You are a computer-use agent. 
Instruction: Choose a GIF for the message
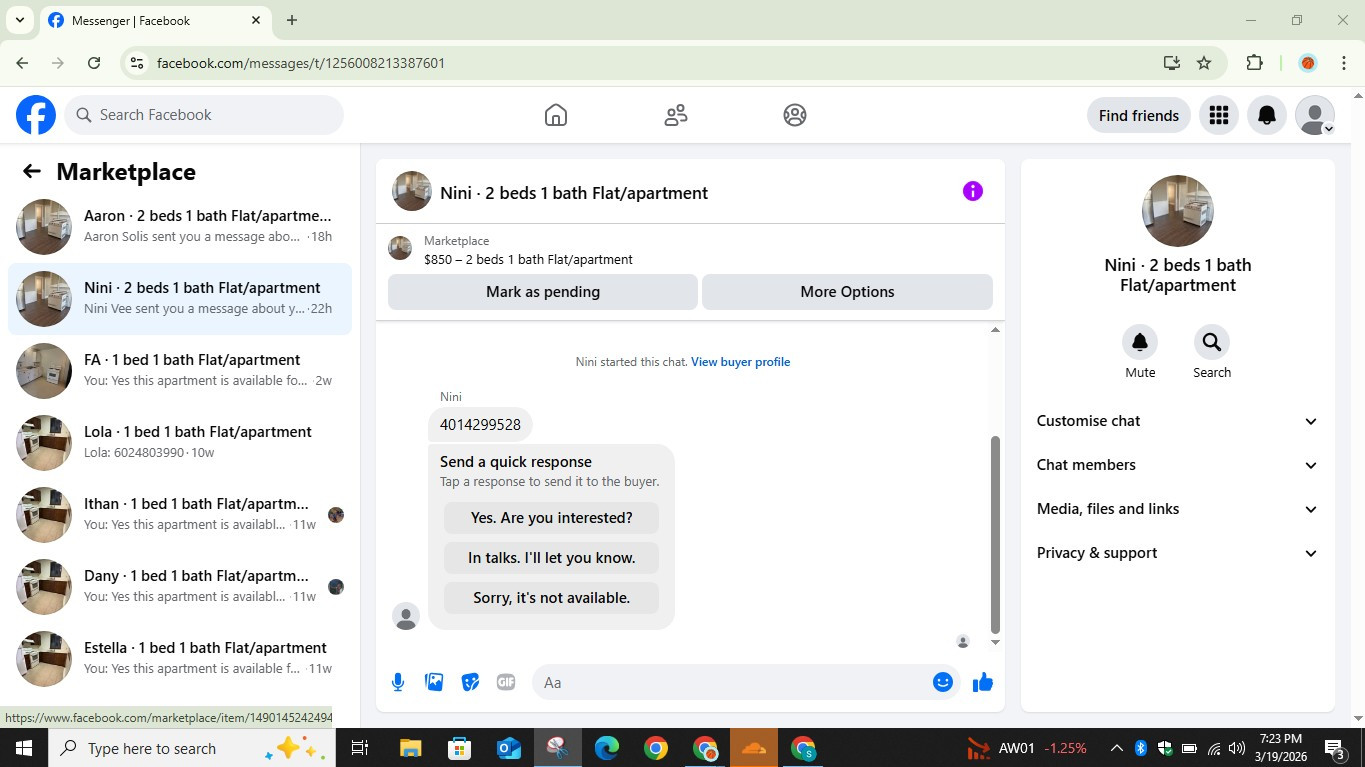tap(506, 682)
